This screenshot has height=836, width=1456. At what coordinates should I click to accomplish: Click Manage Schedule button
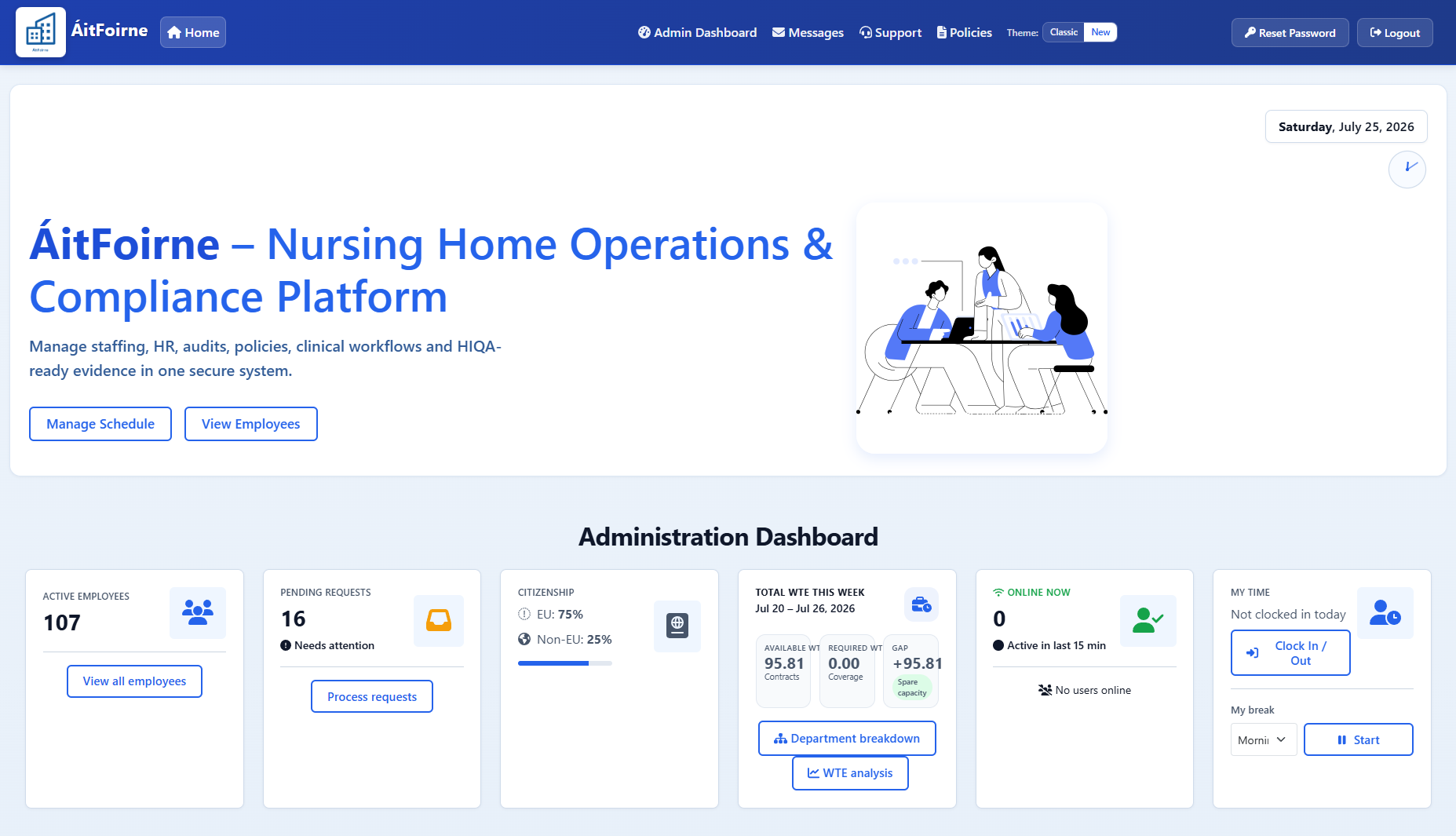100,424
